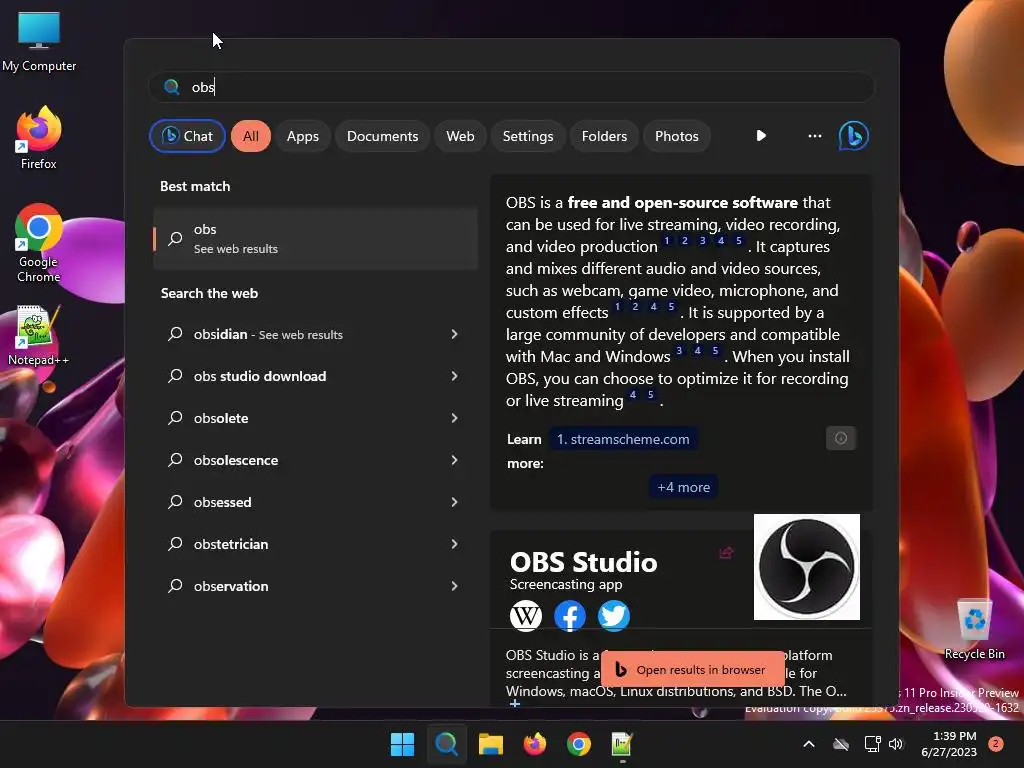This screenshot has height=768, width=1024.
Task: Select the Apps filter tab
Action: 303,136
